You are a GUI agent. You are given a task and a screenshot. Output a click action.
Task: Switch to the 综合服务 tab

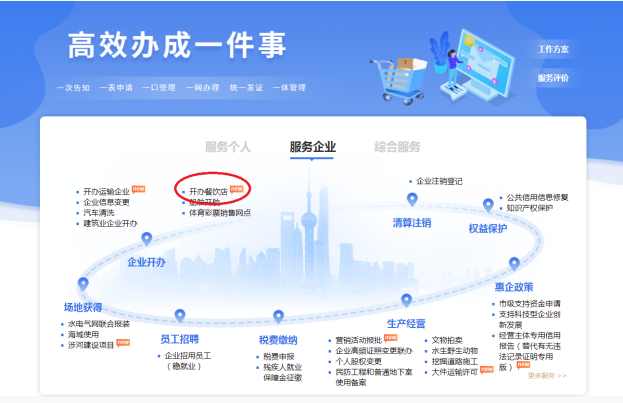click(x=397, y=147)
